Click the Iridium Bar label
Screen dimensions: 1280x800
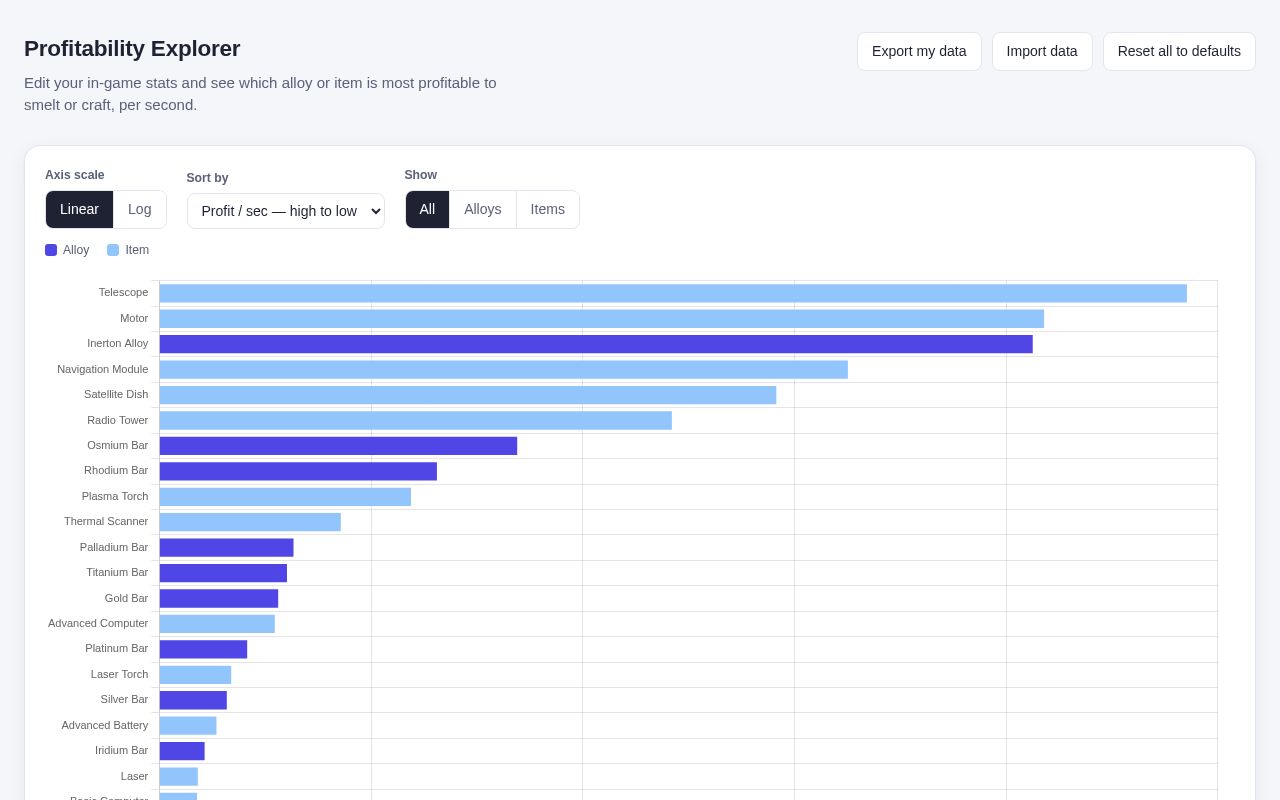coord(121,750)
